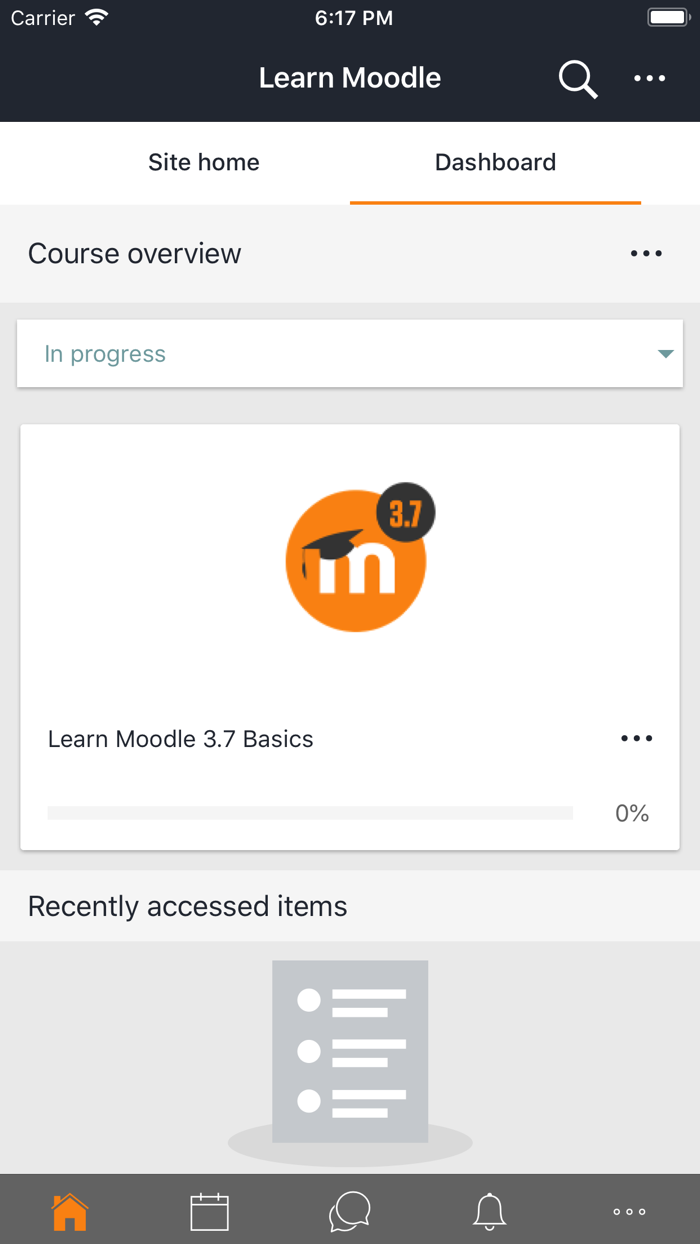Open the Calendar icon
Screen dimensions: 700x1244
point(209,1210)
